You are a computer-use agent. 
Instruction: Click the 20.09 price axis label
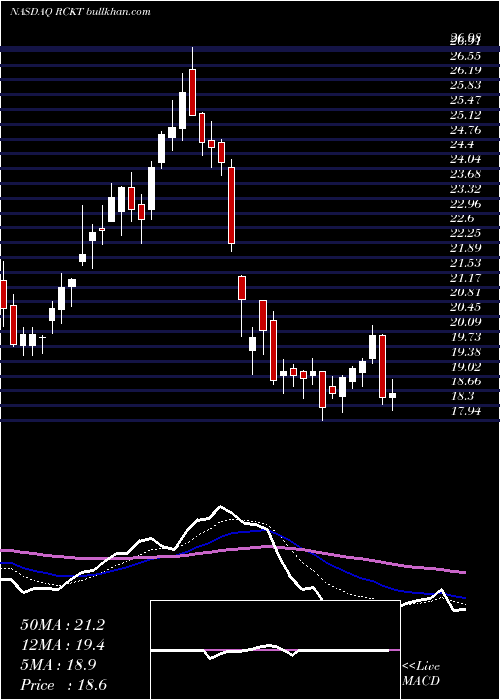(468, 322)
